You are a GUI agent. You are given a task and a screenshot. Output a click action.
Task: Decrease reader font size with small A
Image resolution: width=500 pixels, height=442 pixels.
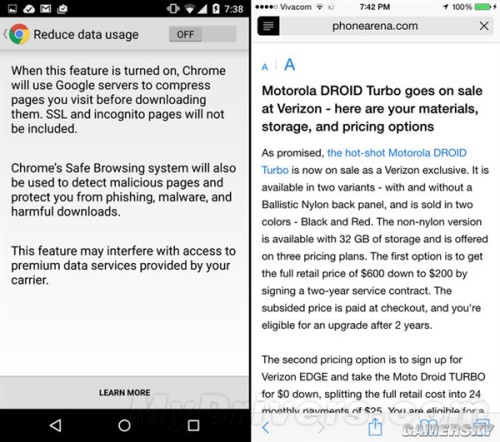click(x=265, y=67)
